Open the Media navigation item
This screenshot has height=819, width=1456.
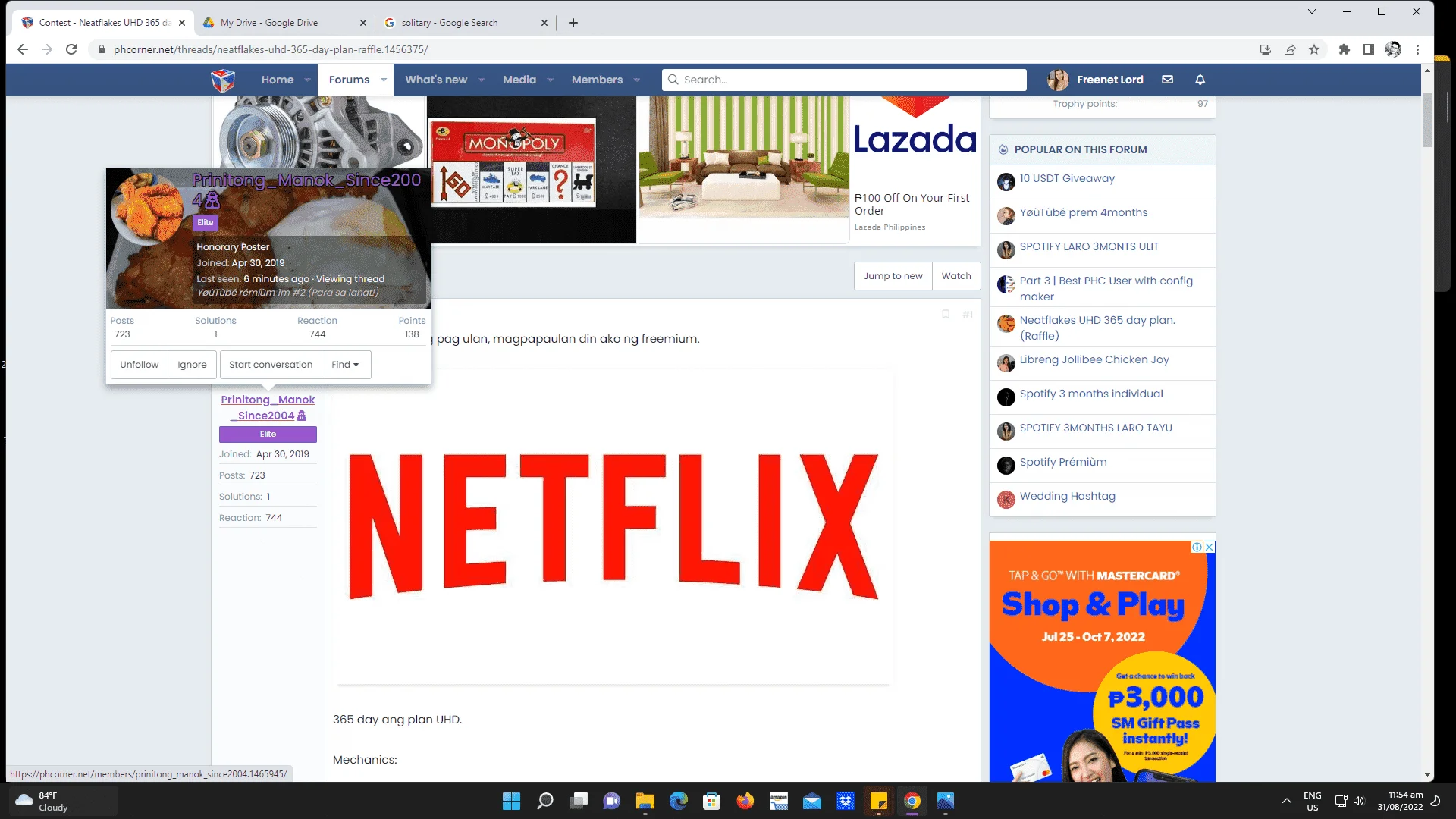[x=519, y=80]
